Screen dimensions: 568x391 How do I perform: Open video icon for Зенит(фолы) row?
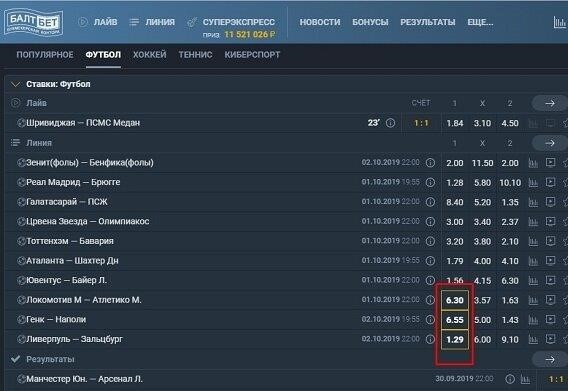(550, 162)
